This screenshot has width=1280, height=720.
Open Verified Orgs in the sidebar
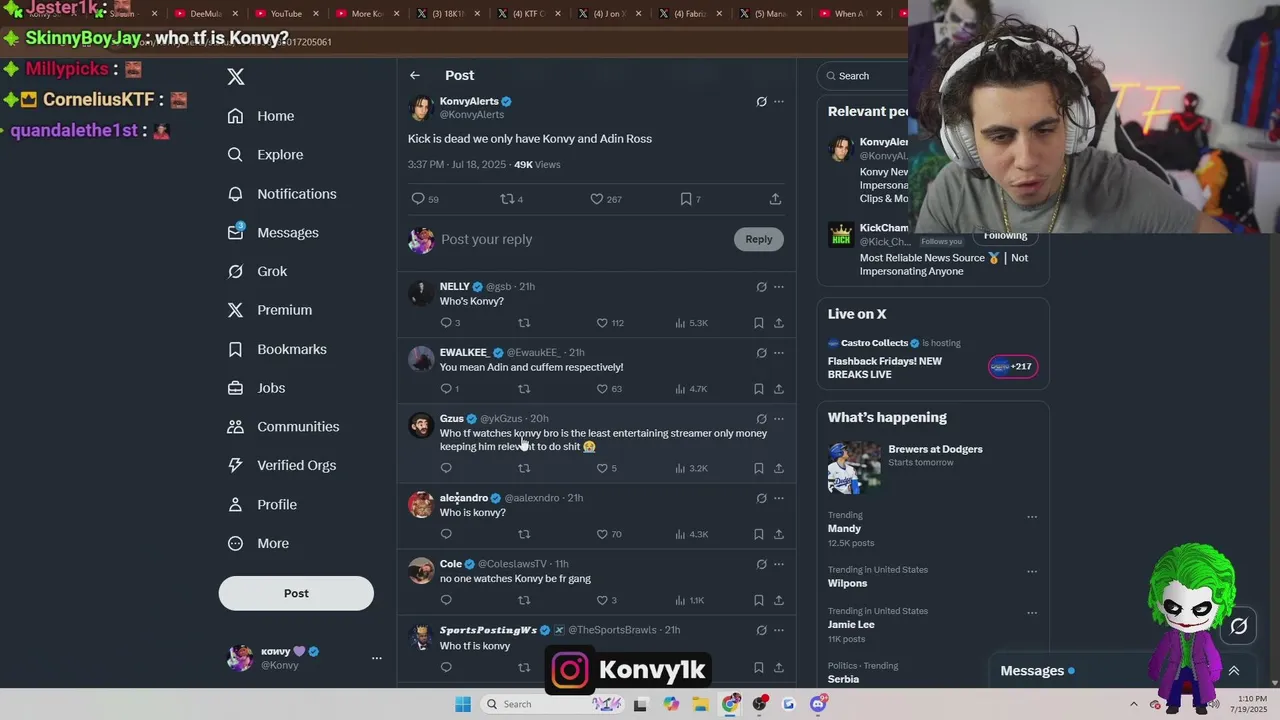pyautogui.click(x=282, y=465)
